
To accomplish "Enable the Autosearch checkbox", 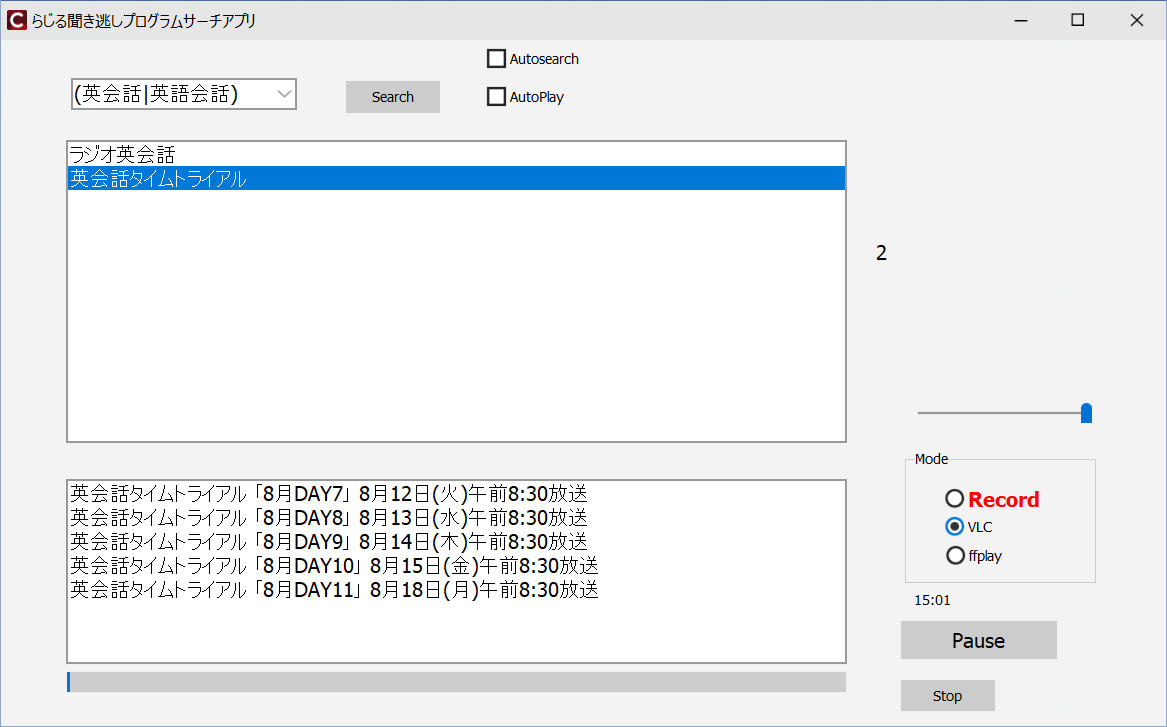I will pos(496,59).
